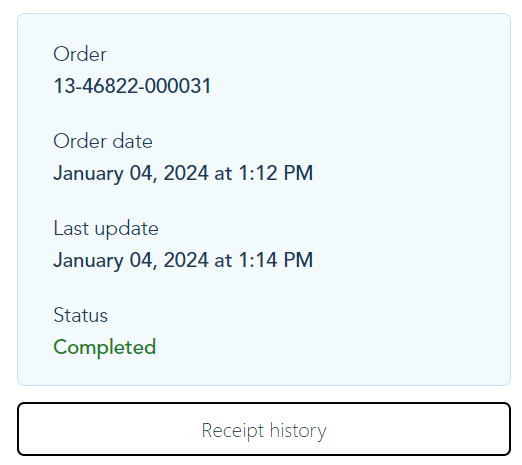Click 2024 in the order date value
522x465 pixels.
186,173
